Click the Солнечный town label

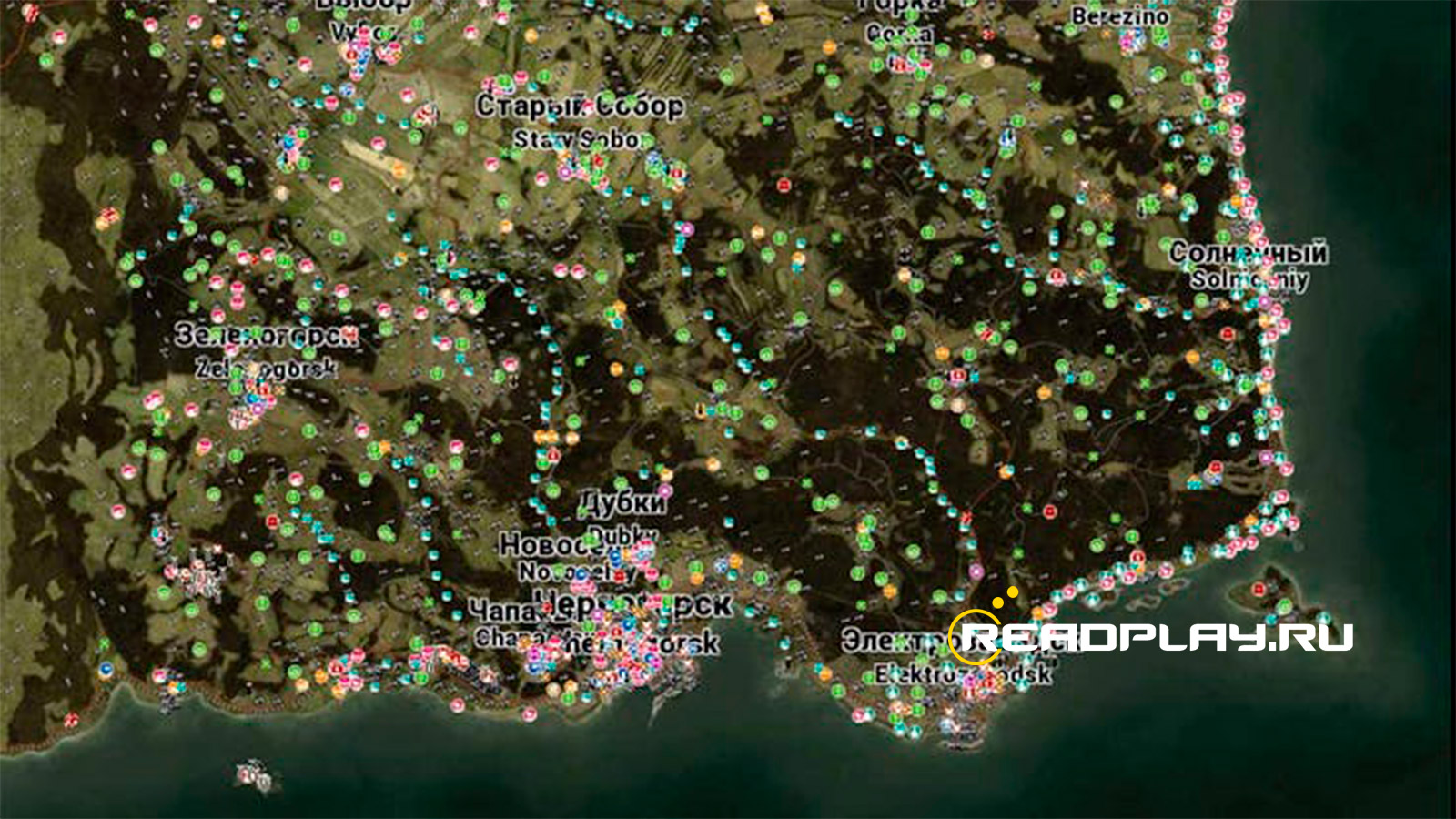point(1248,251)
